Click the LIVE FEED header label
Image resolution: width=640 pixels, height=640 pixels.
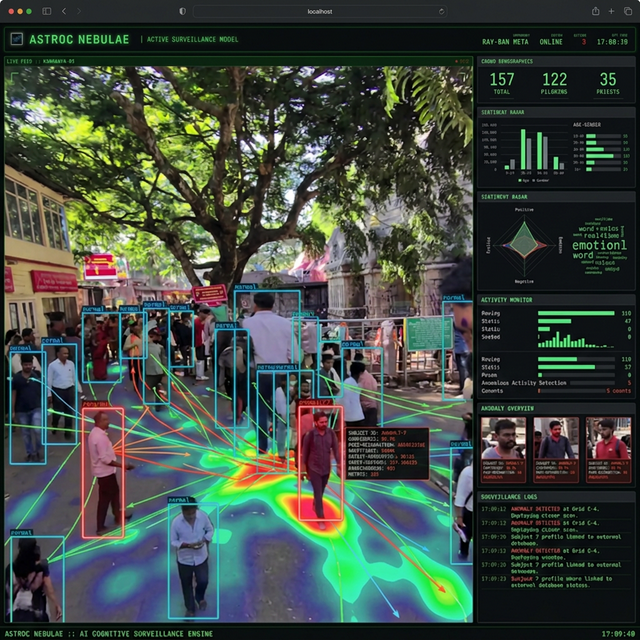click(40, 61)
